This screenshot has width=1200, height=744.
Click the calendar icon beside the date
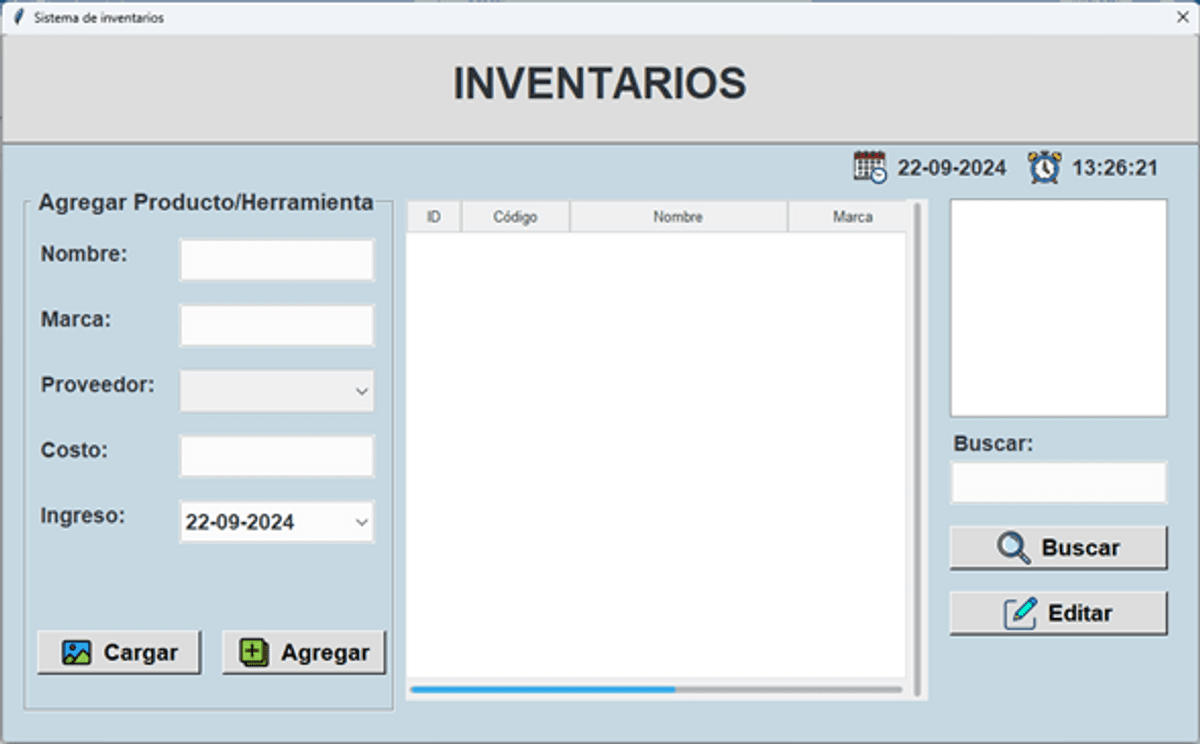click(869, 167)
